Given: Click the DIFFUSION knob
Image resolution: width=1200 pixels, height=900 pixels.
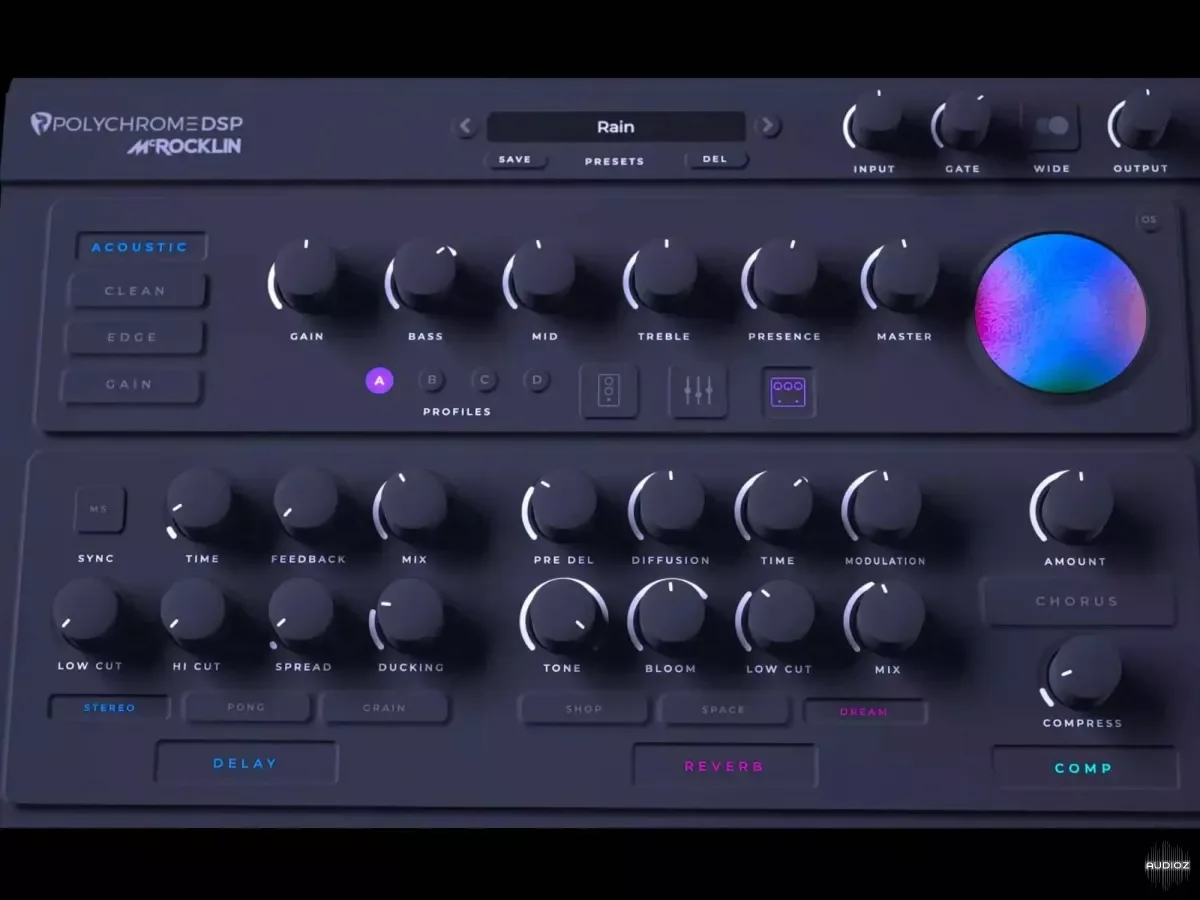Looking at the screenshot, I should click(669, 506).
